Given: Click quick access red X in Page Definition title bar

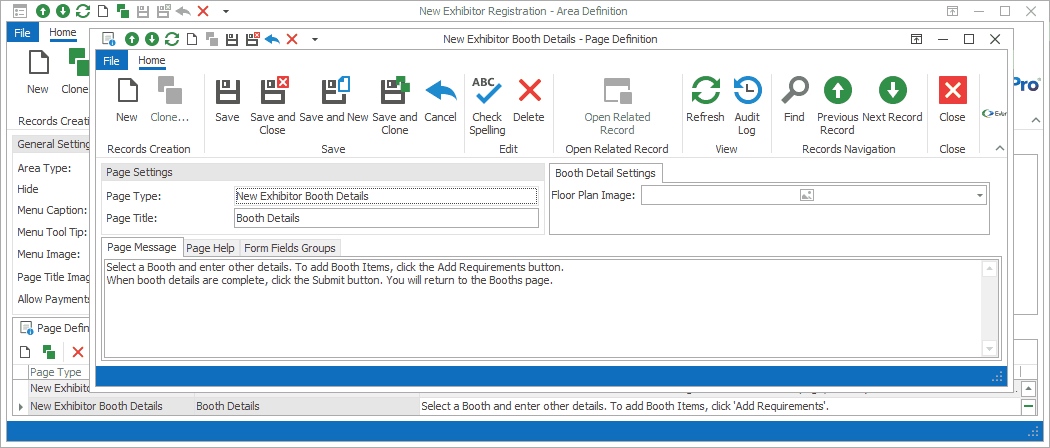Looking at the screenshot, I should pyautogui.click(x=292, y=40).
